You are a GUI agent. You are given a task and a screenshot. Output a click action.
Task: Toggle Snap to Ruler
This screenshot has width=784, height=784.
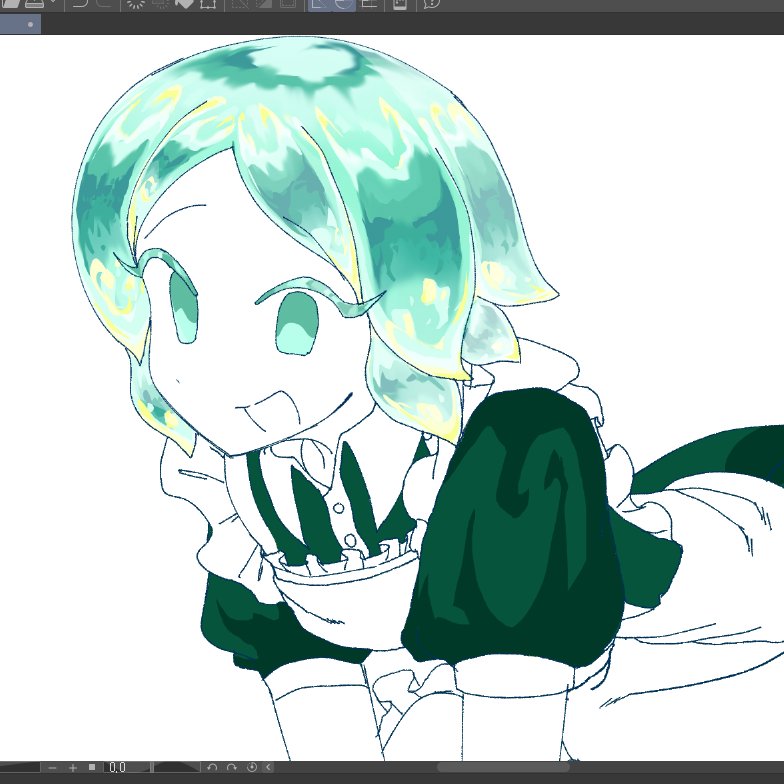(x=319, y=4)
